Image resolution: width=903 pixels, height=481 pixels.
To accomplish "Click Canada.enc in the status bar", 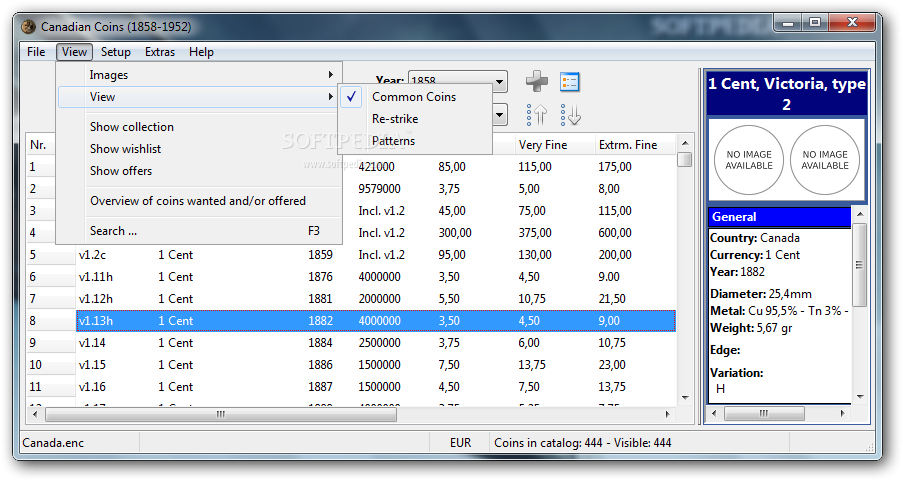I will [x=53, y=442].
